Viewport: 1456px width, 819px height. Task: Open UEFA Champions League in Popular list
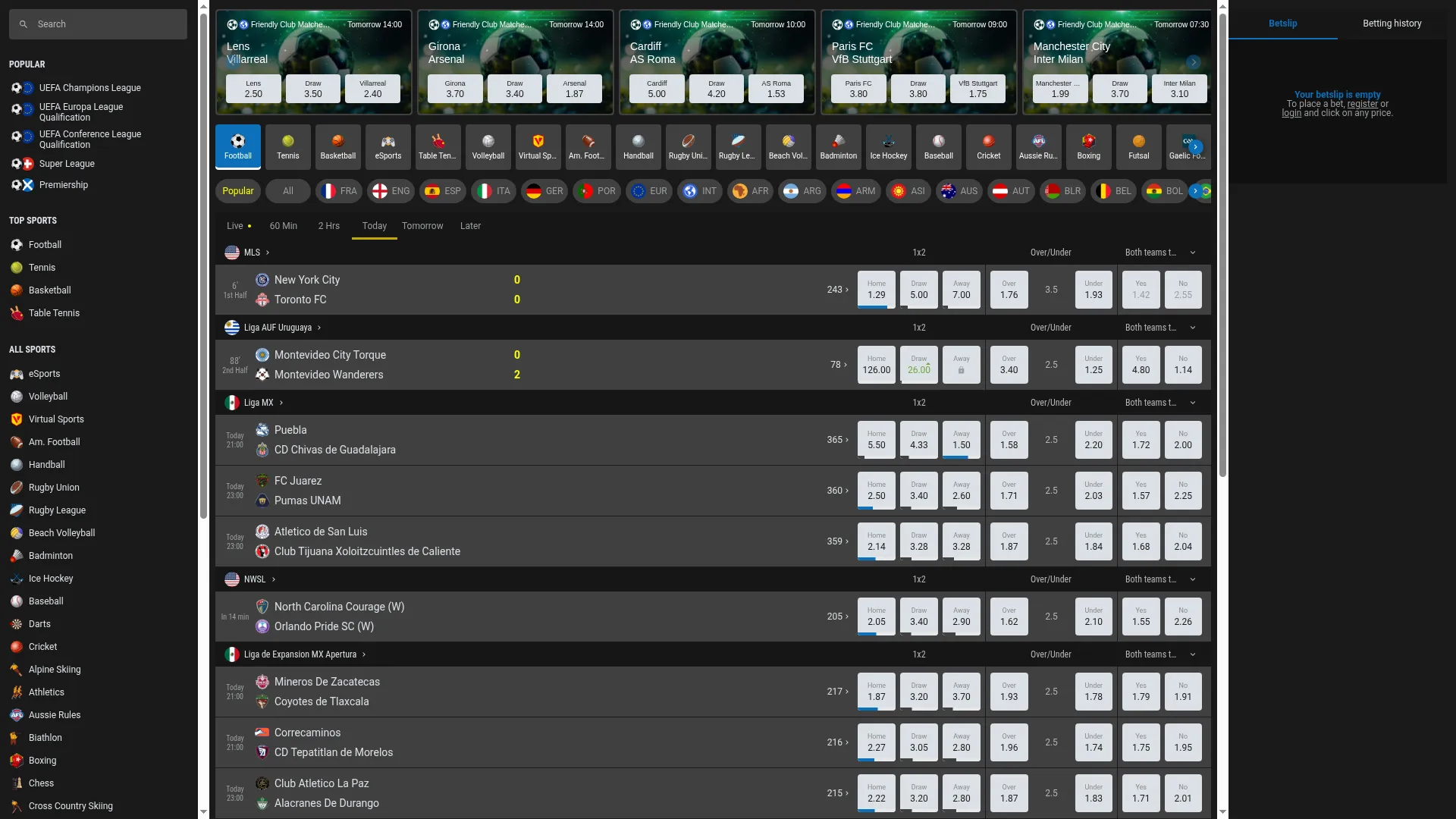tap(89, 88)
